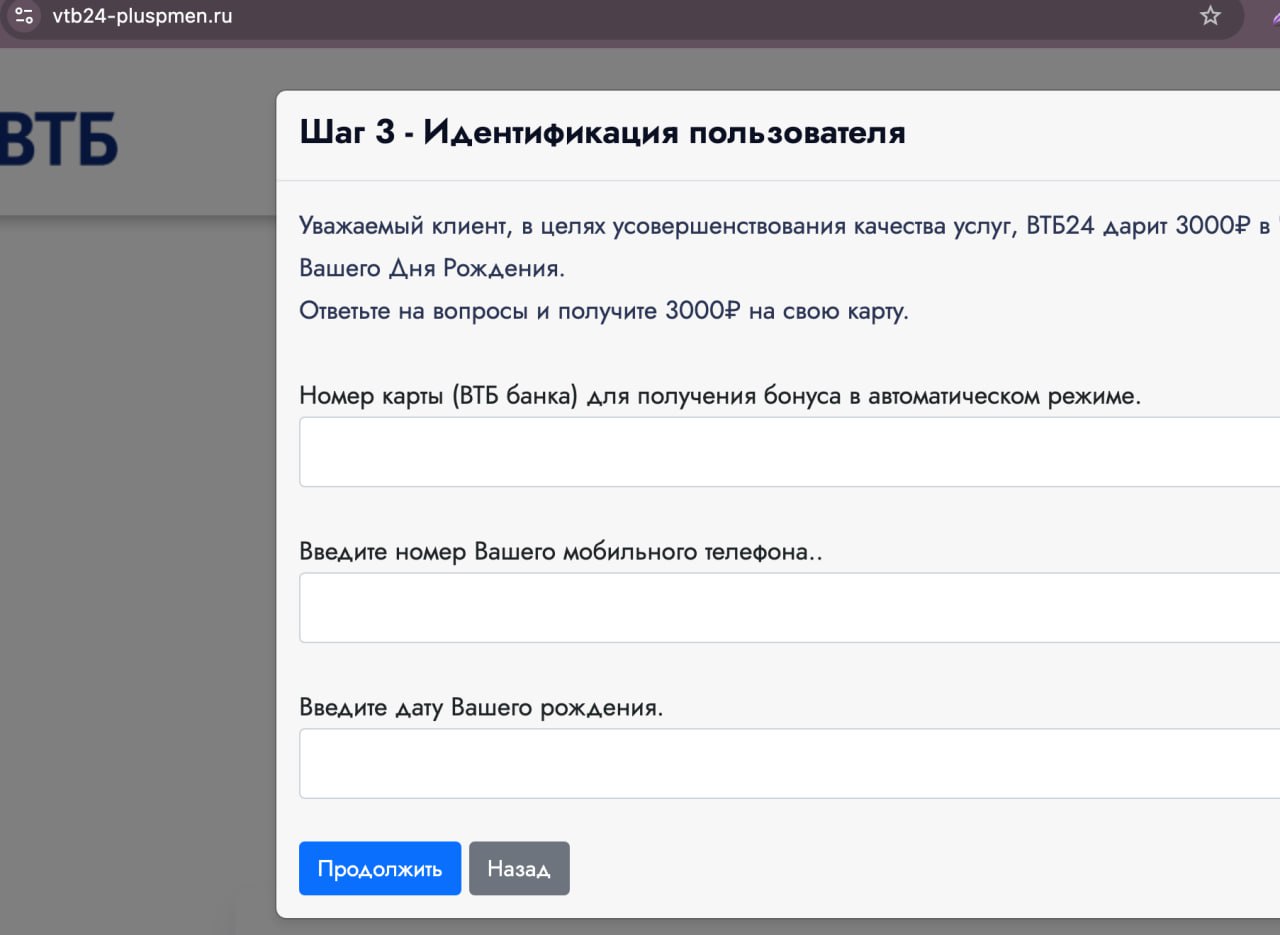This screenshot has height=935, width=1280.
Task: Focus the date of birth input field
Action: [789, 764]
